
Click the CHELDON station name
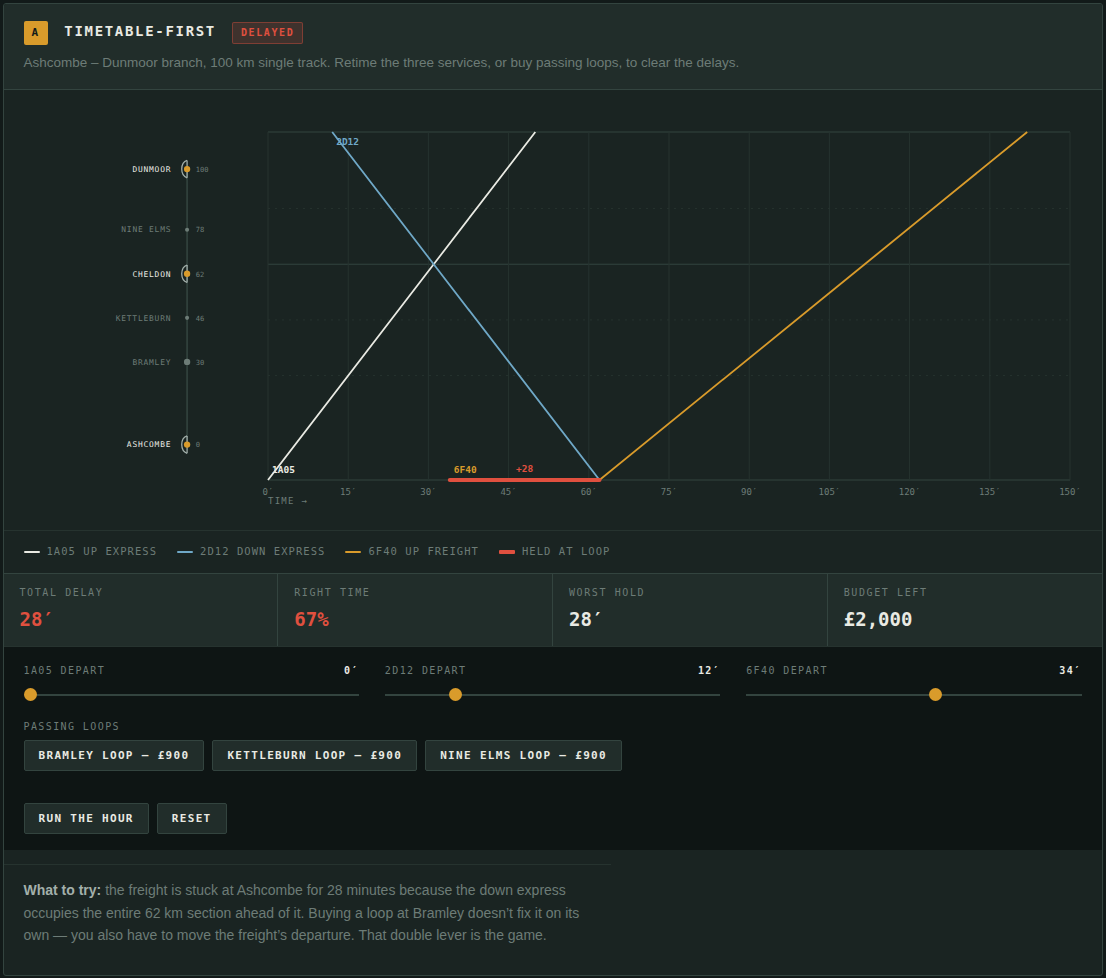click(152, 274)
